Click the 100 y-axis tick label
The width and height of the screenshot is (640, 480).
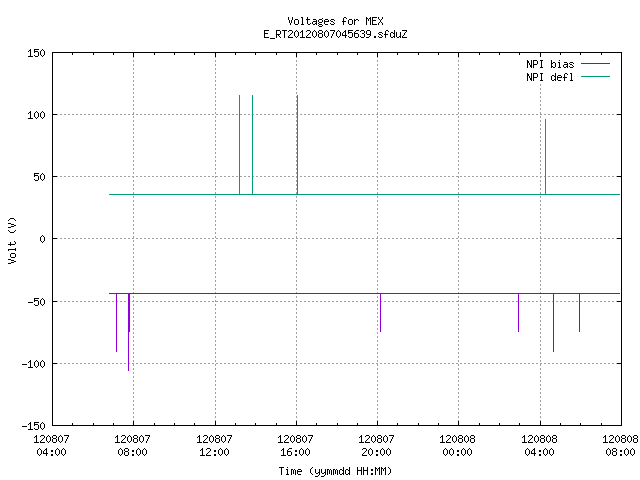36,115
